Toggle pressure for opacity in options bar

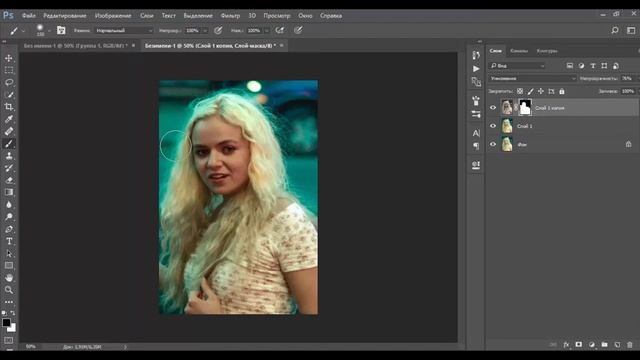[218, 30]
